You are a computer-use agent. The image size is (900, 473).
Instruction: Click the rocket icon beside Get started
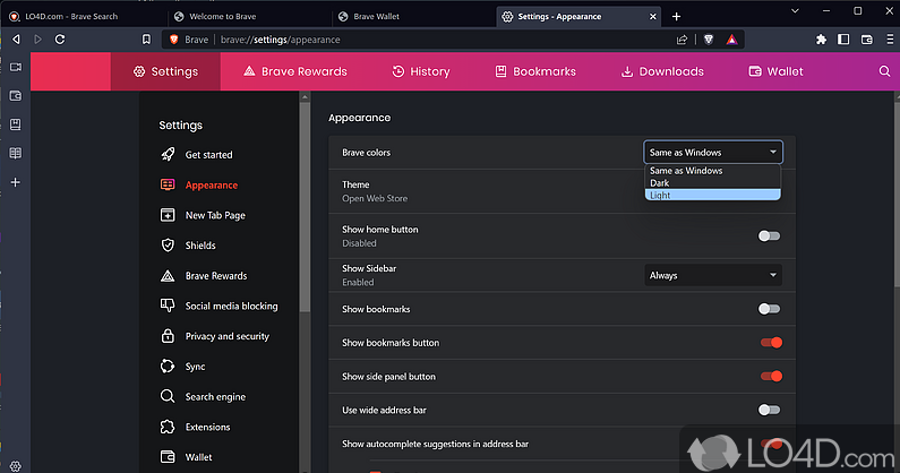click(168, 154)
